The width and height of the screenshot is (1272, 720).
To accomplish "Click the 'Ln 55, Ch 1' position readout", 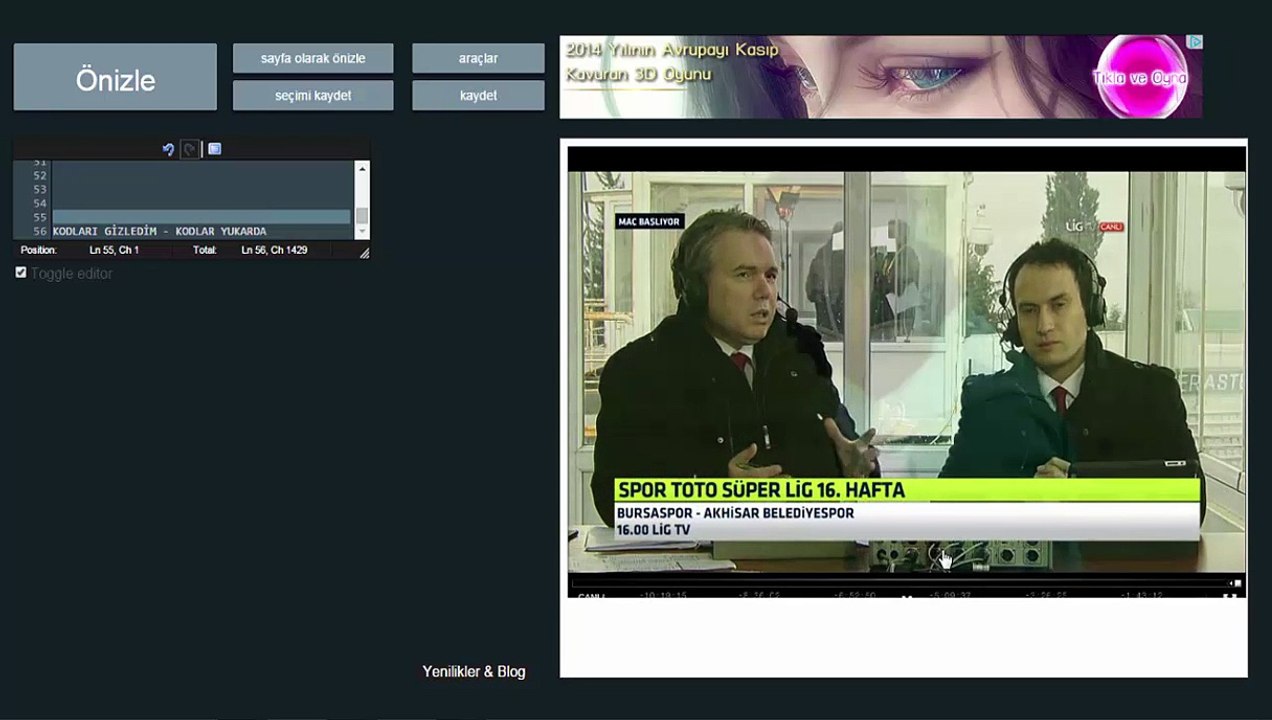I will 114,250.
